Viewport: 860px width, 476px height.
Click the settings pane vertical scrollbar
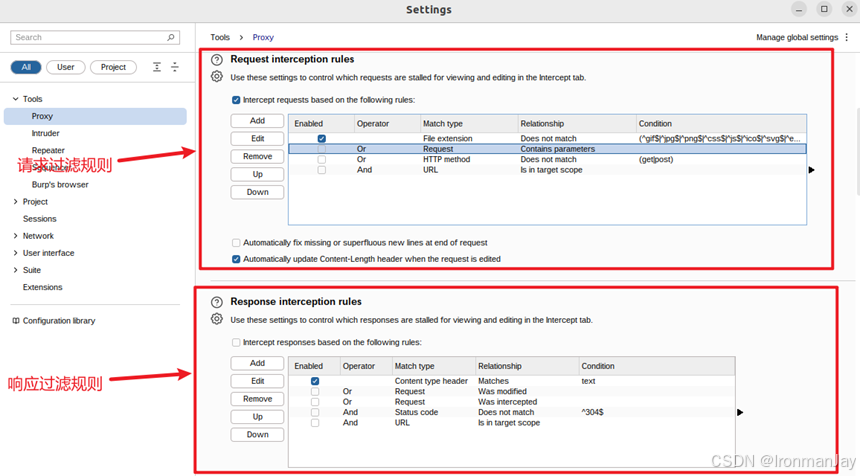pyautogui.click(x=857, y=152)
